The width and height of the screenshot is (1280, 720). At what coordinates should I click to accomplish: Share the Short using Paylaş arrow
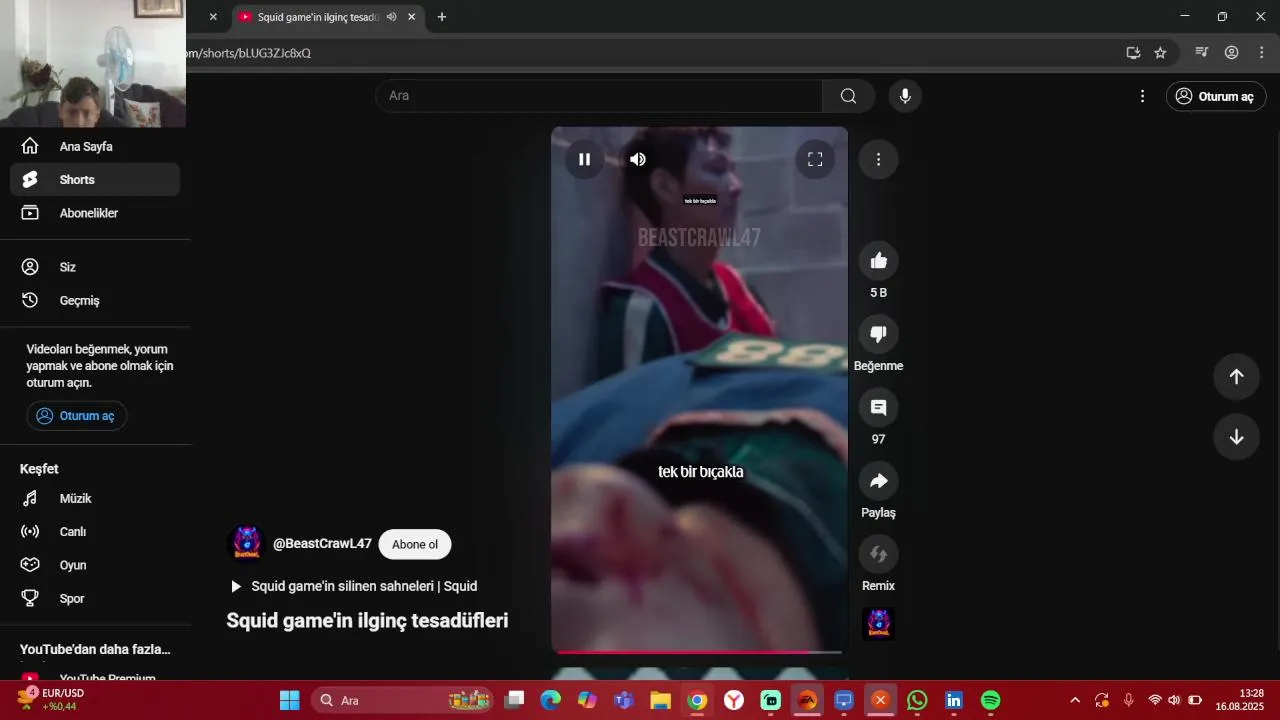[x=879, y=481]
